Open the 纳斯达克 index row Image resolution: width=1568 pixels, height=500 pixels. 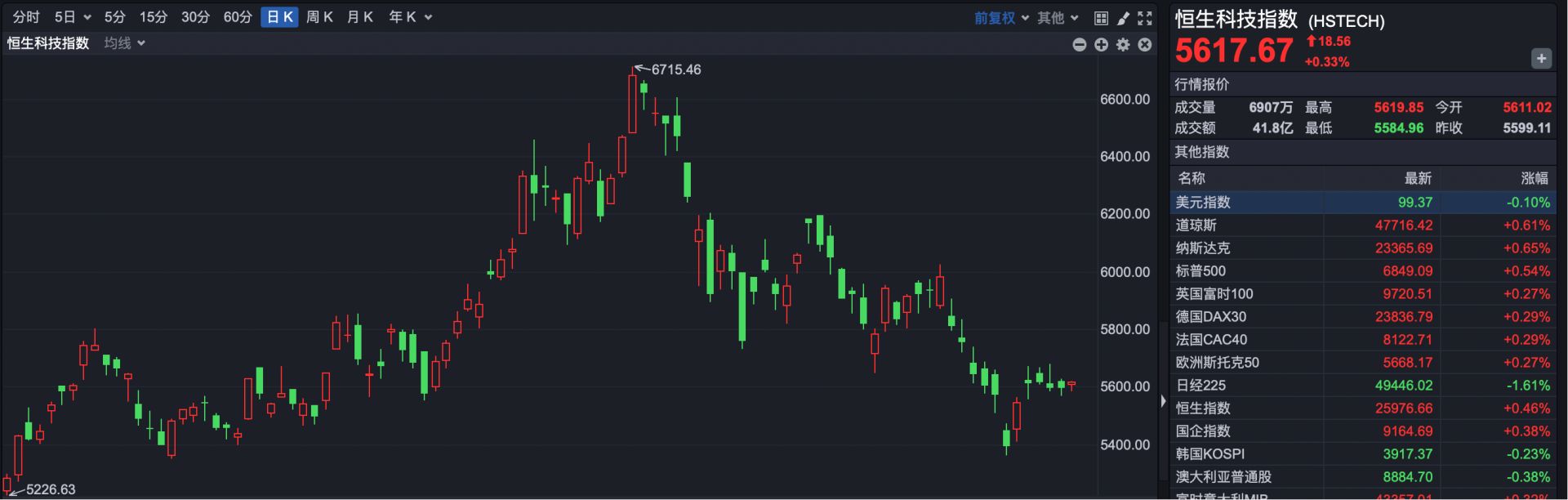pos(1361,248)
